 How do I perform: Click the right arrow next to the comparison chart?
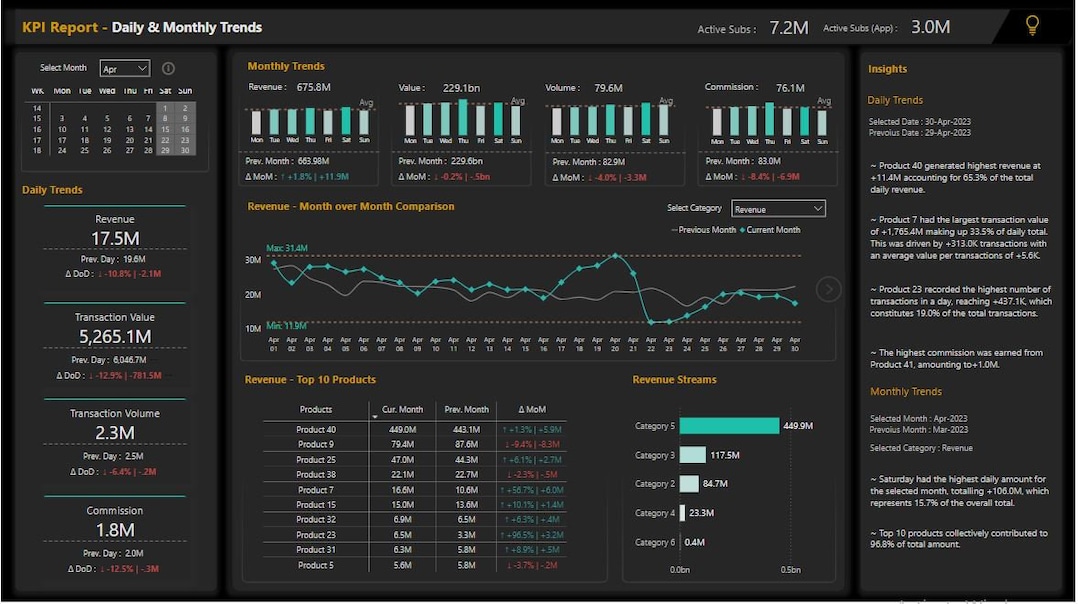[828, 289]
